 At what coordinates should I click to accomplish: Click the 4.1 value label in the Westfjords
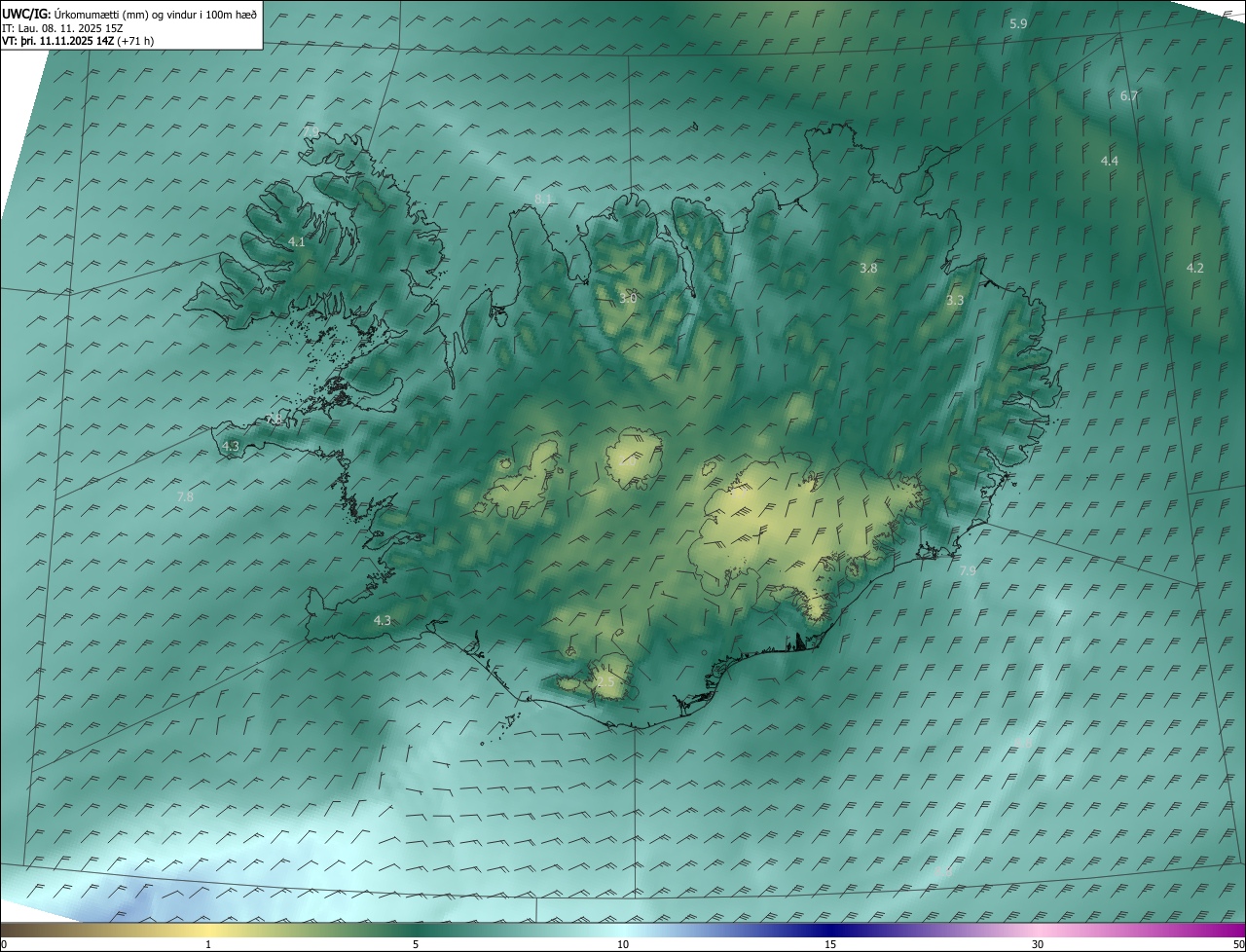point(297,241)
